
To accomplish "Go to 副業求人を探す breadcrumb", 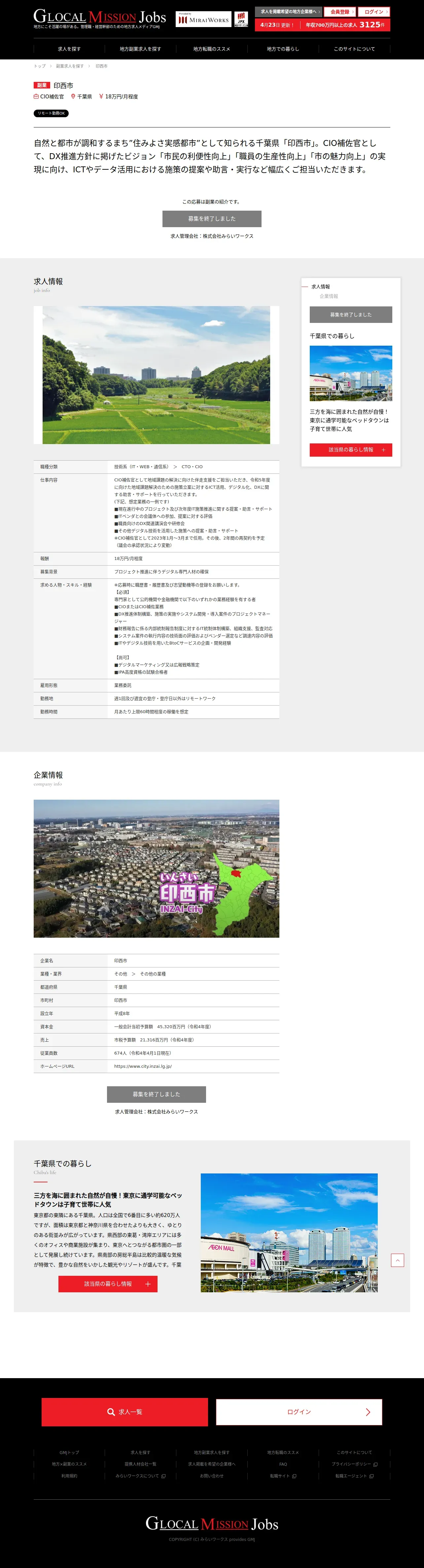I will tap(70, 66).
